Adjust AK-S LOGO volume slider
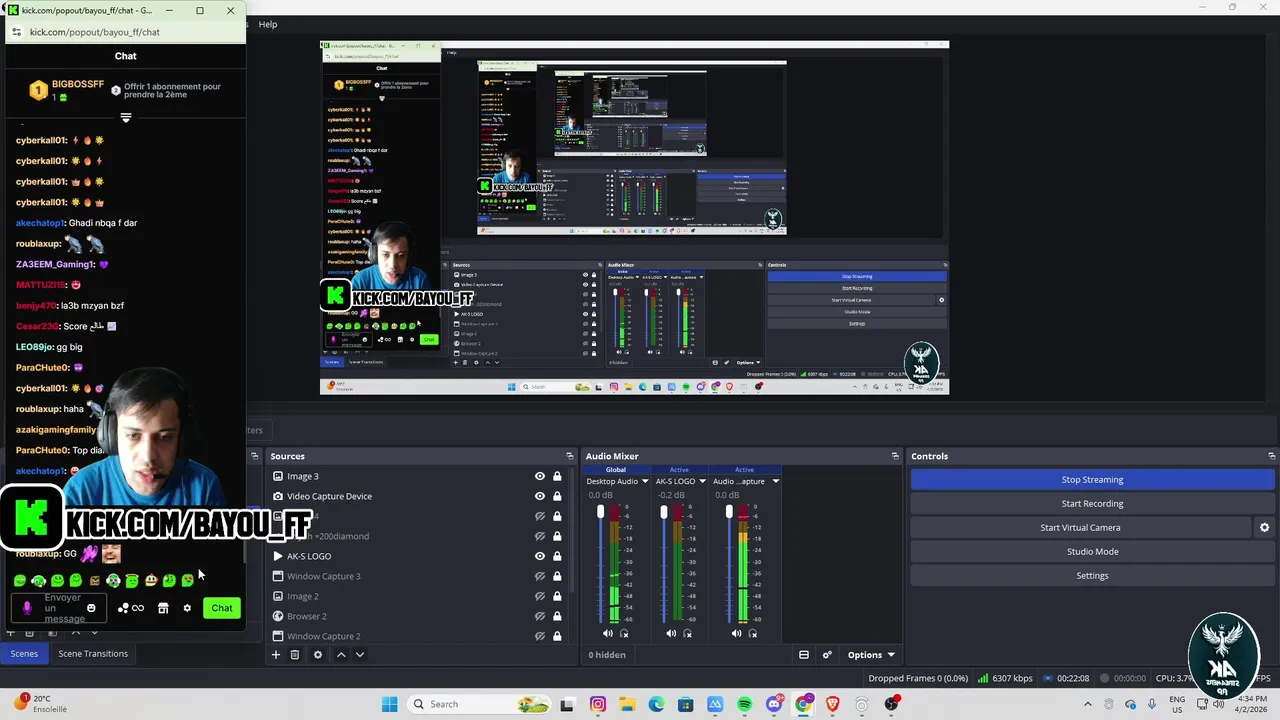Viewport: 1280px width, 720px height. click(x=663, y=513)
